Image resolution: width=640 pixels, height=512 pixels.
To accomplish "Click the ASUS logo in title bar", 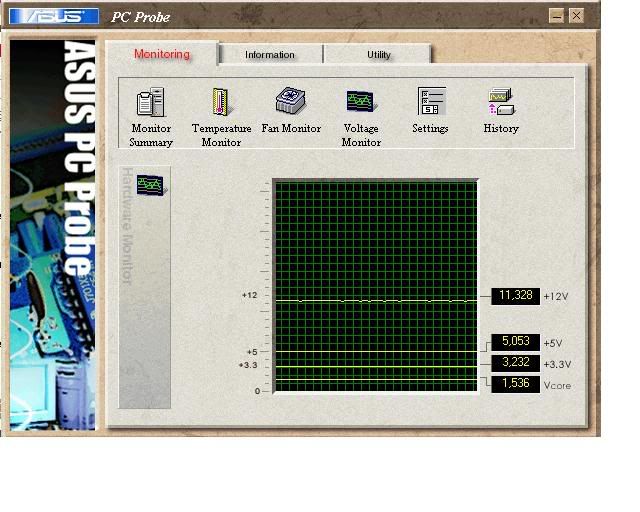I will point(53,16).
